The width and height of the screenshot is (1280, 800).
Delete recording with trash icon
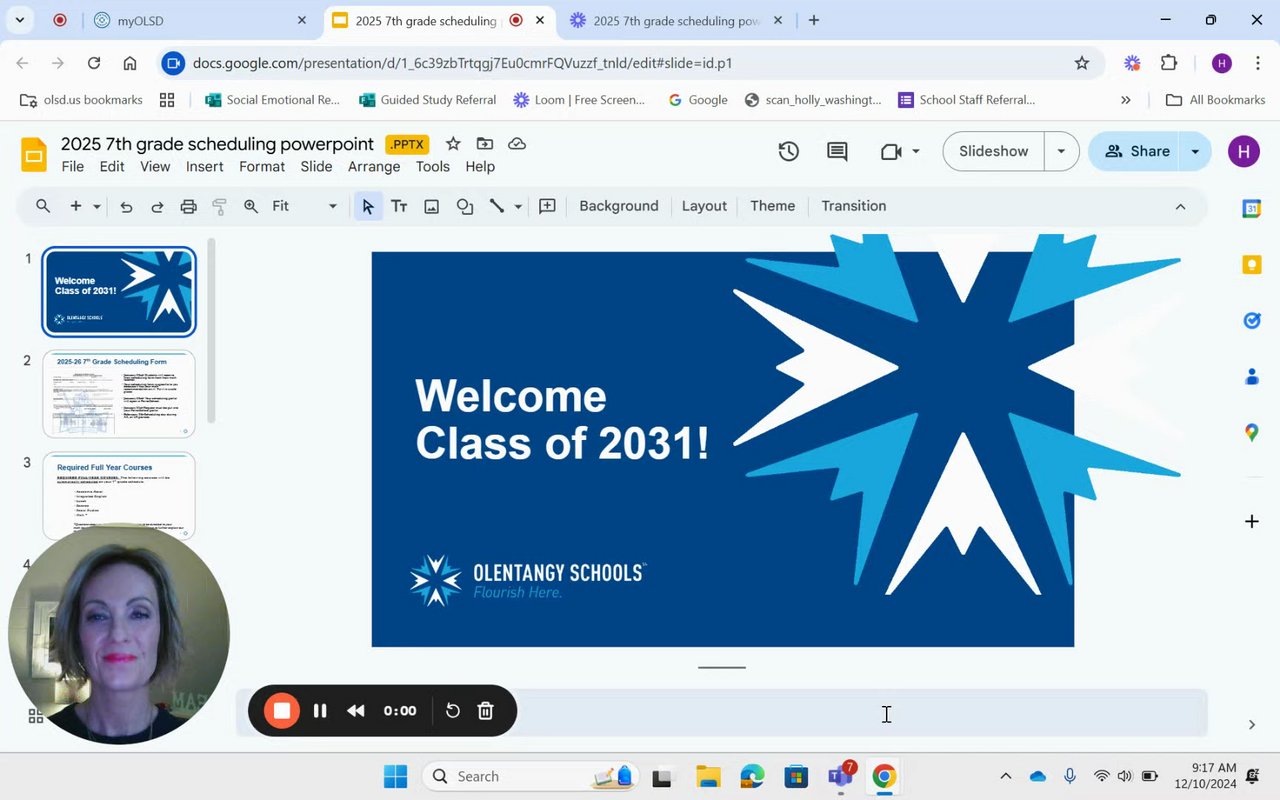point(486,711)
